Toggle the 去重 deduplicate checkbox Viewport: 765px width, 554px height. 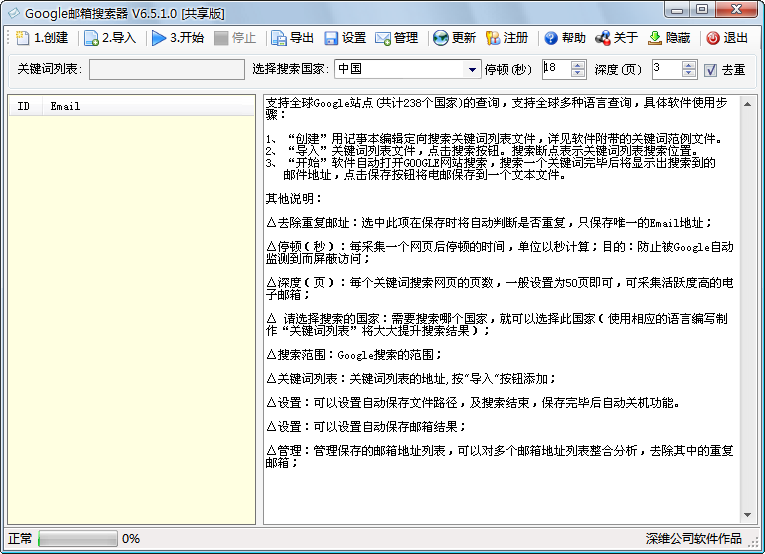711,70
